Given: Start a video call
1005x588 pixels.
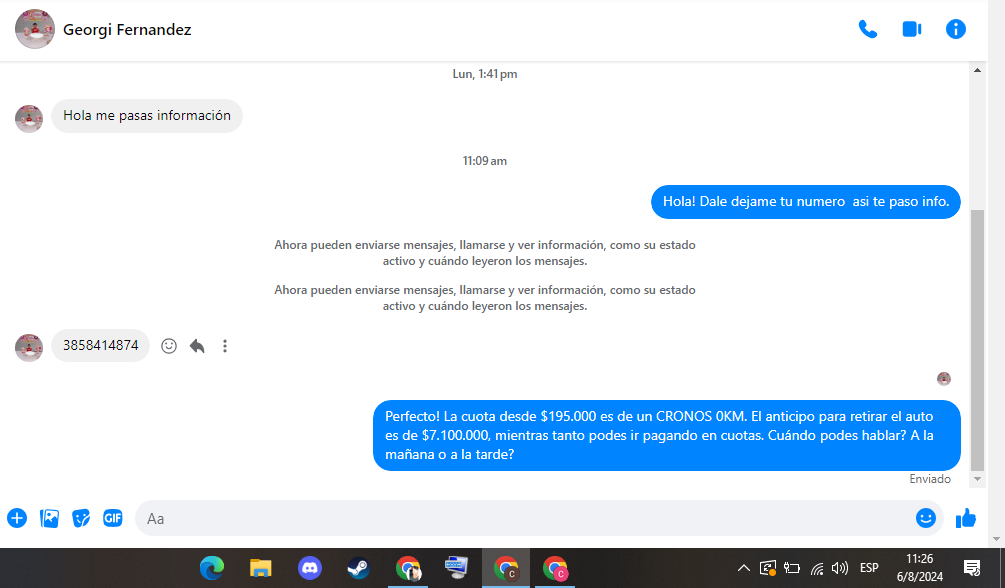Looking at the screenshot, I should pos(911,29).
